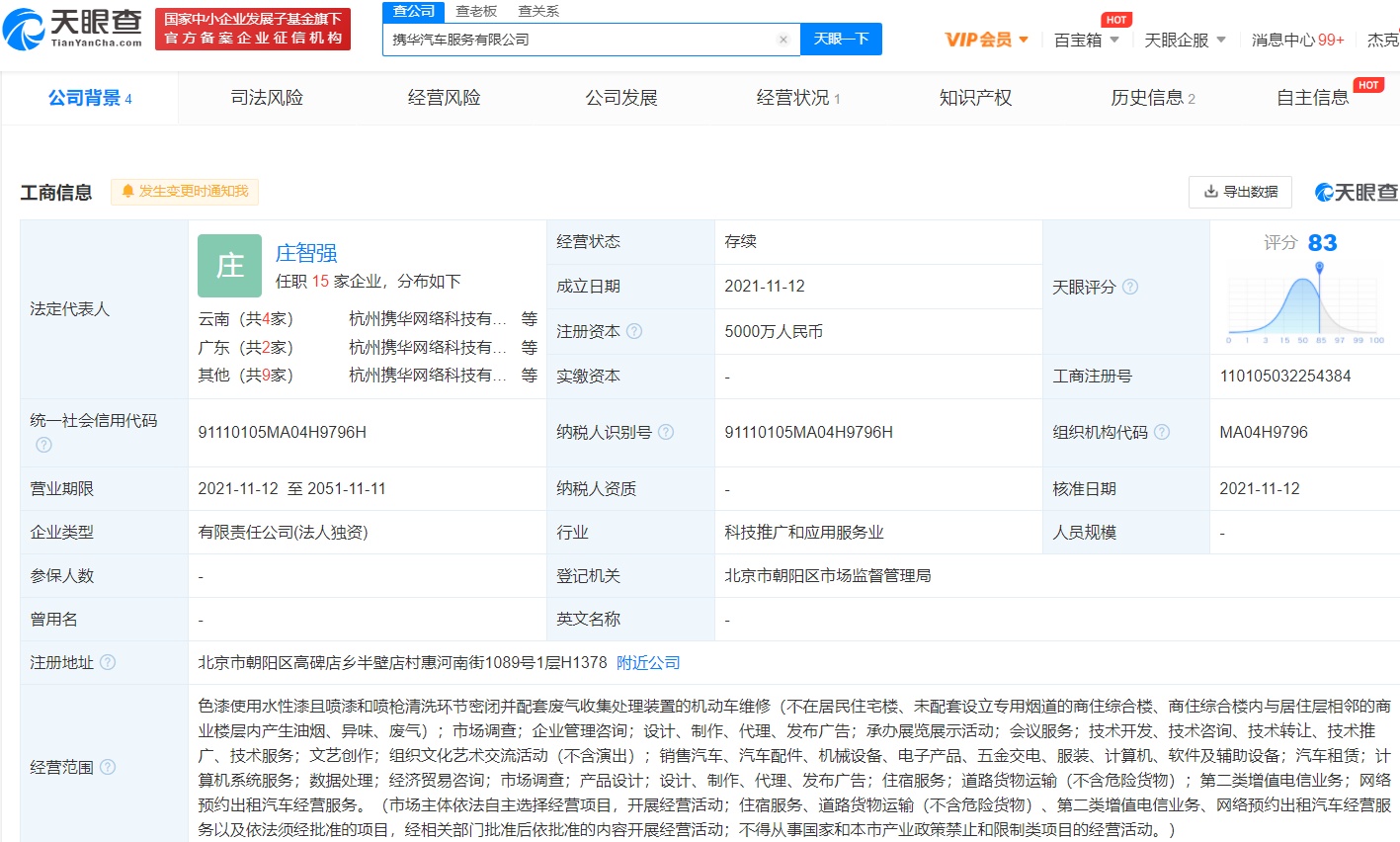Click the help icon beside 组织机构代码

pos(1162,432)
